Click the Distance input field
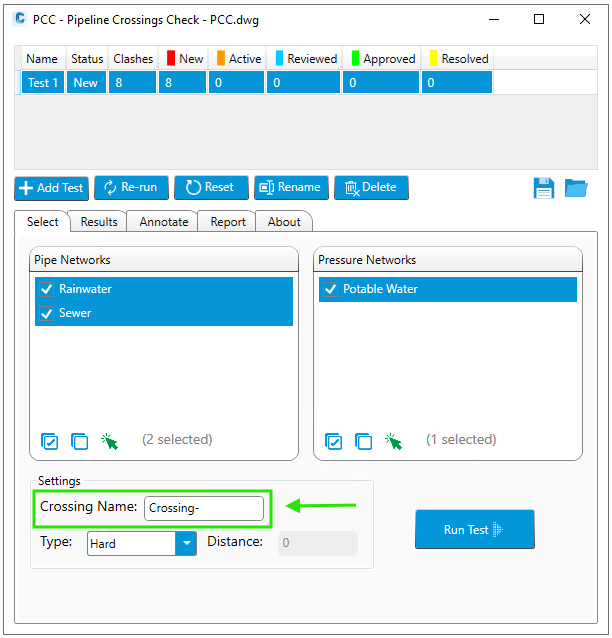The width and height of the screenshot is (612, 638). tap(318, 543)
